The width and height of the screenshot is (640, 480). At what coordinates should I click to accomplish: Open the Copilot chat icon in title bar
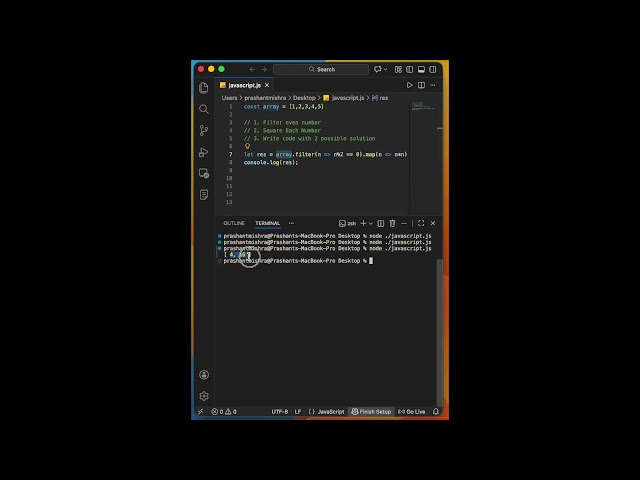(378, 69)
